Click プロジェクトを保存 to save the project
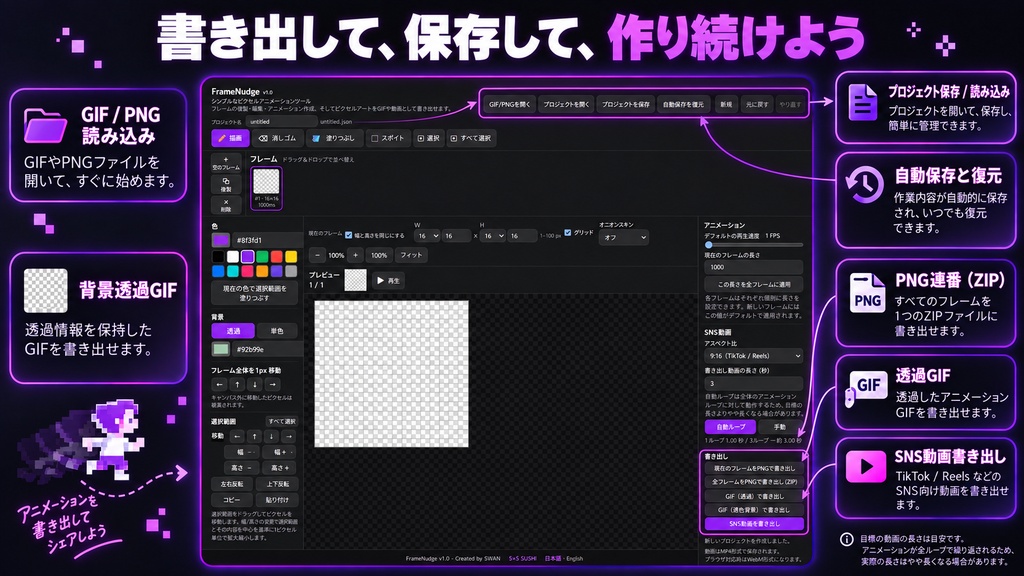1024x576 pixels. pos(626,104)
